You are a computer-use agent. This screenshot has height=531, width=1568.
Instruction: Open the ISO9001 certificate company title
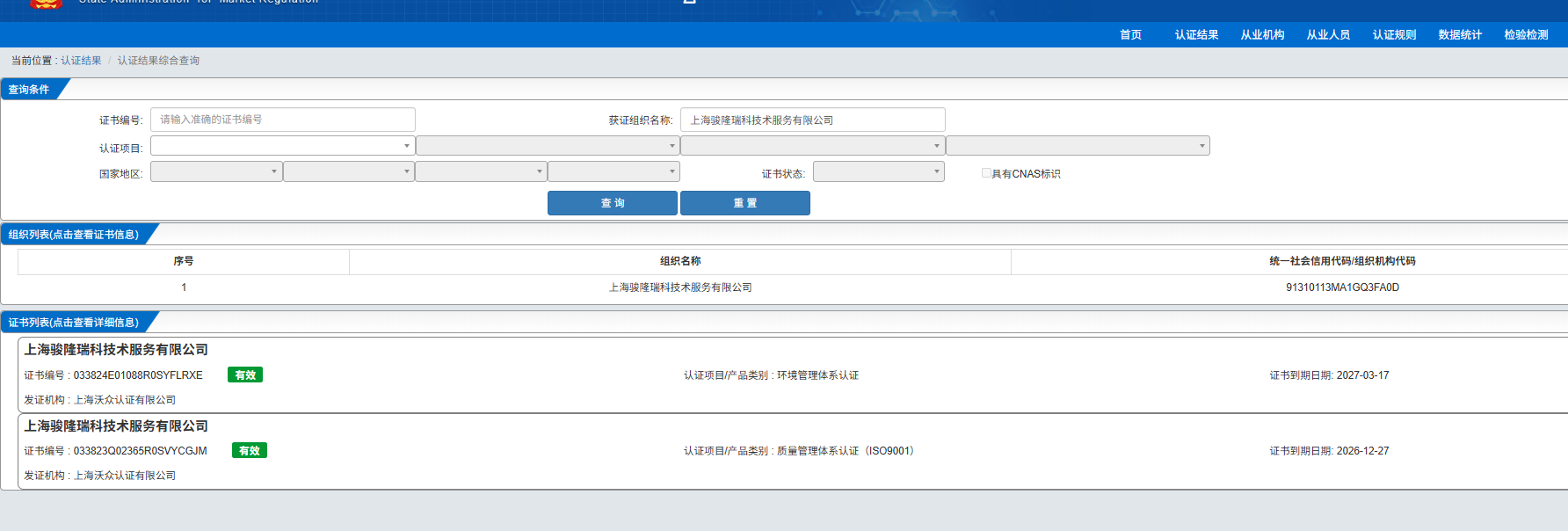coord(116,426)
